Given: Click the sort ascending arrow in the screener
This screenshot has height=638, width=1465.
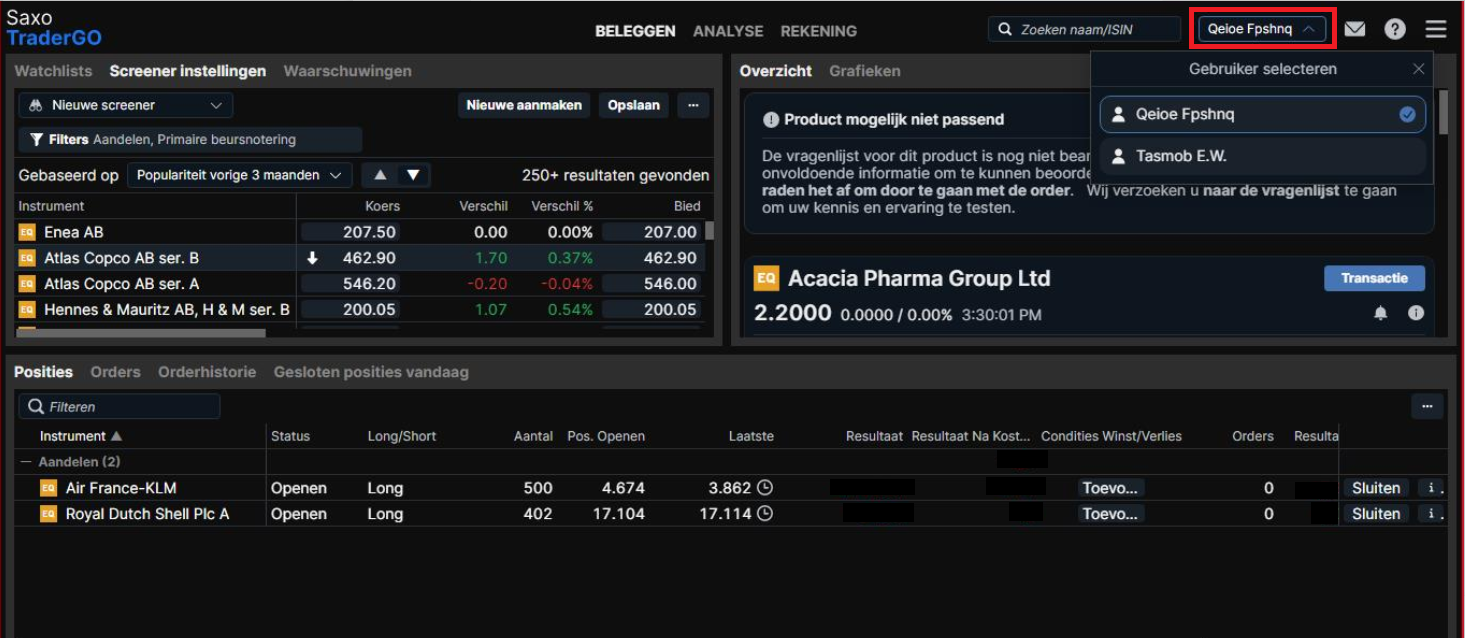Looking at the screenshot, I should (x=380, y=175).
